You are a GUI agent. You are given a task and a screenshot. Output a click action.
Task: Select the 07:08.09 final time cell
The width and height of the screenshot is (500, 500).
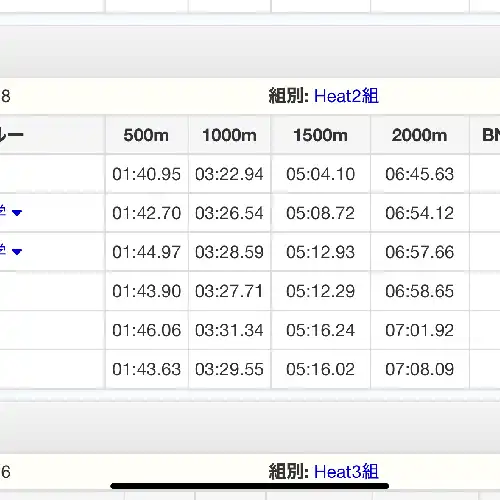[419, 369]
